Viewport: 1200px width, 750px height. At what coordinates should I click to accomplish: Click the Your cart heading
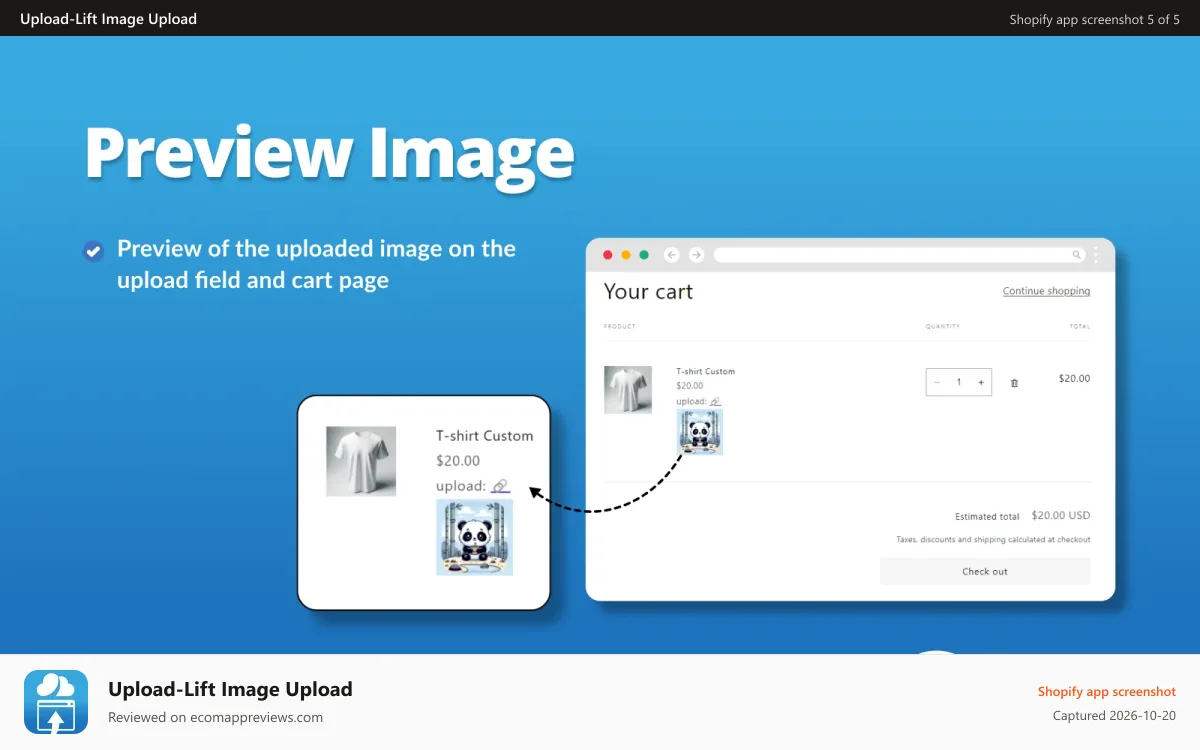648,292
